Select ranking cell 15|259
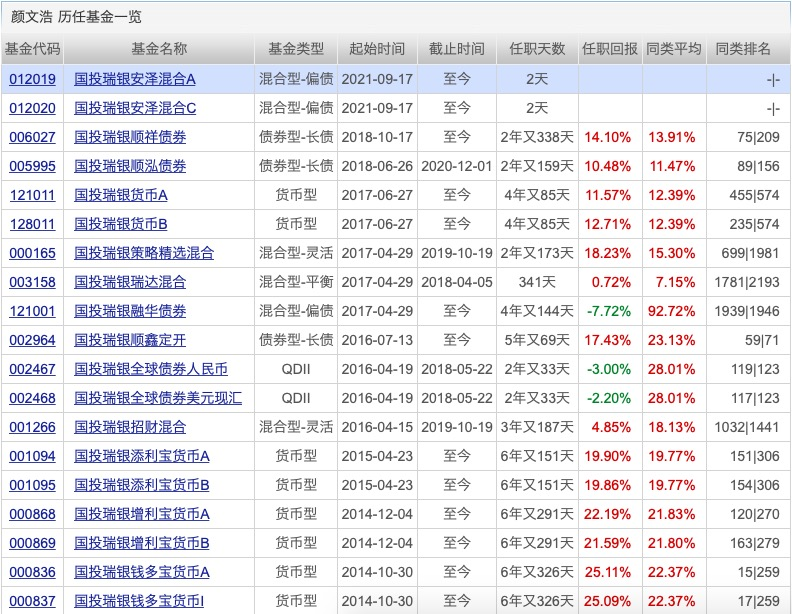This screenshot has width=792, height=614. point(758,573)
